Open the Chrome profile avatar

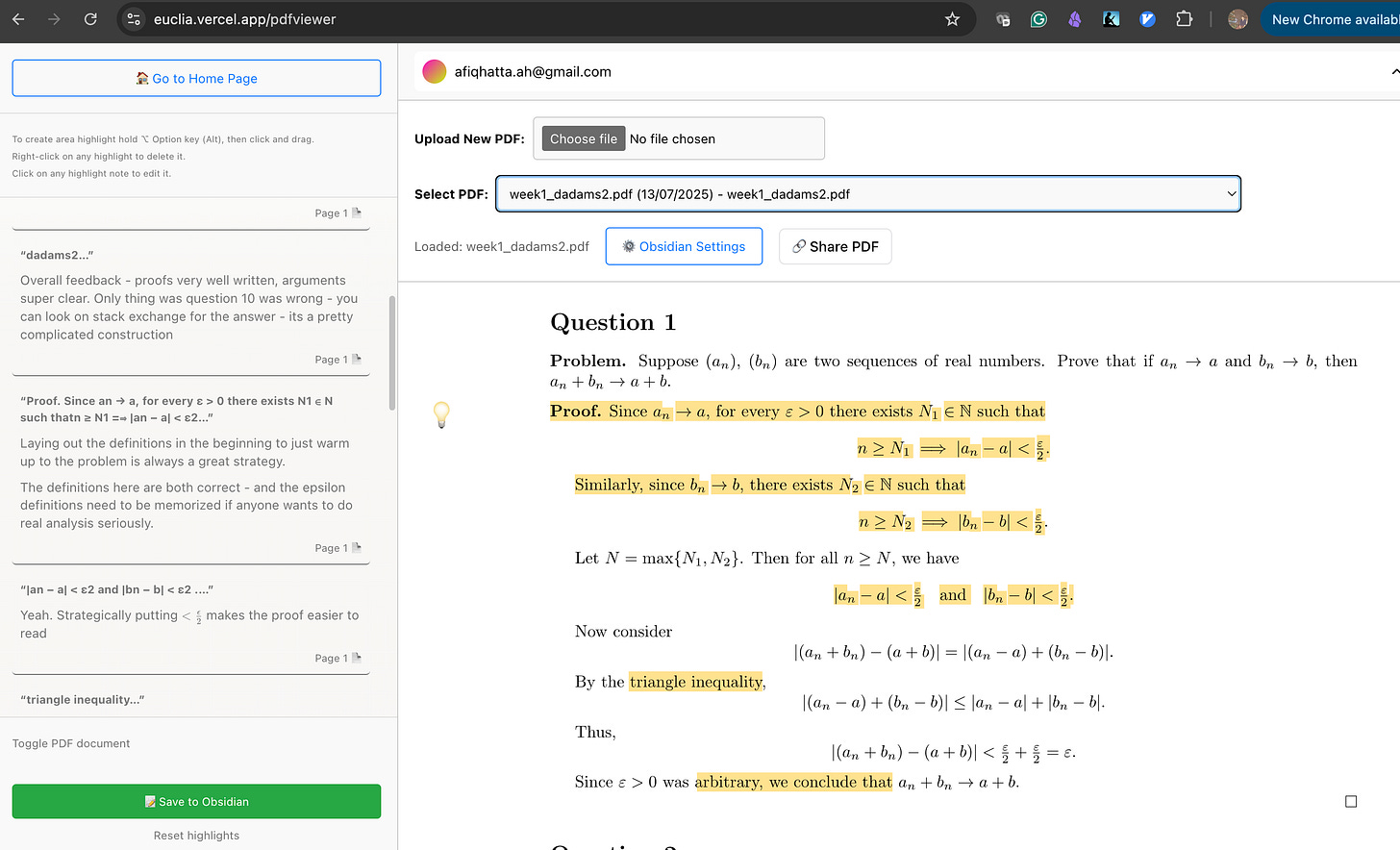(1237, 19)
